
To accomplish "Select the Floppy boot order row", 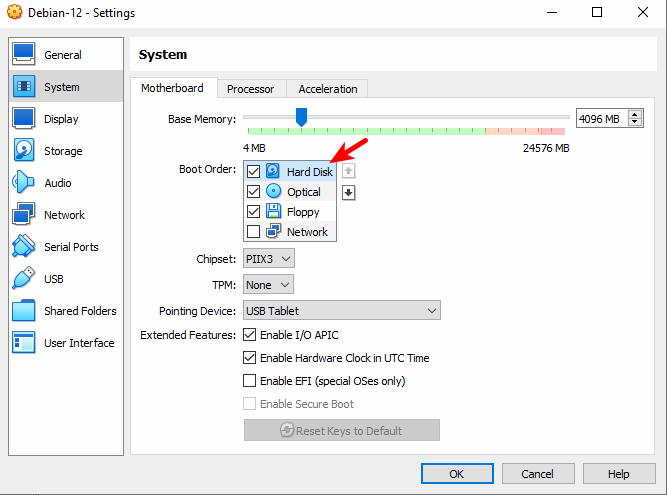I will click(x=290, y=211).
